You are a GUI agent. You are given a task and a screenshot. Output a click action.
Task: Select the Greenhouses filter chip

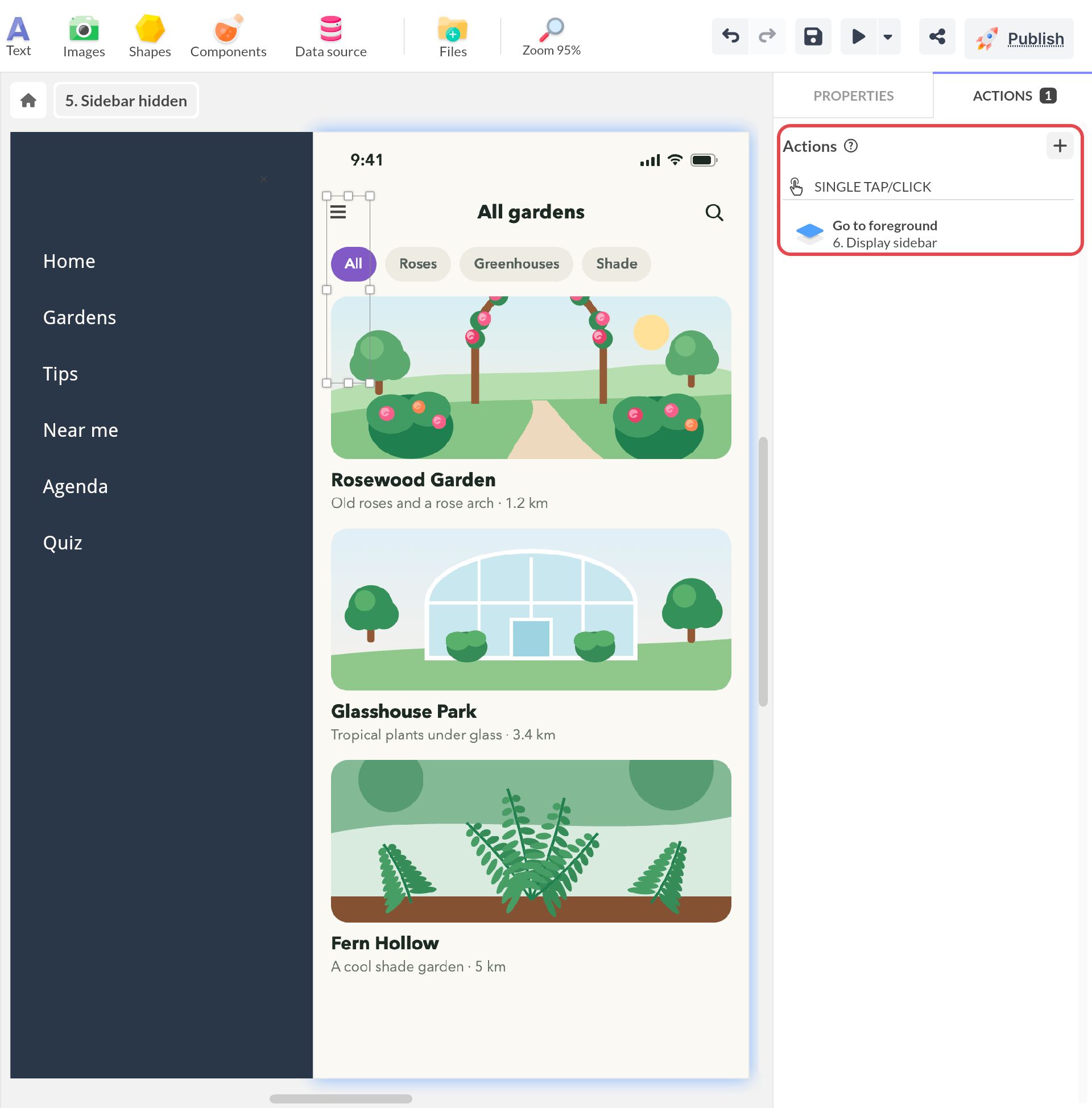(516, 264)
